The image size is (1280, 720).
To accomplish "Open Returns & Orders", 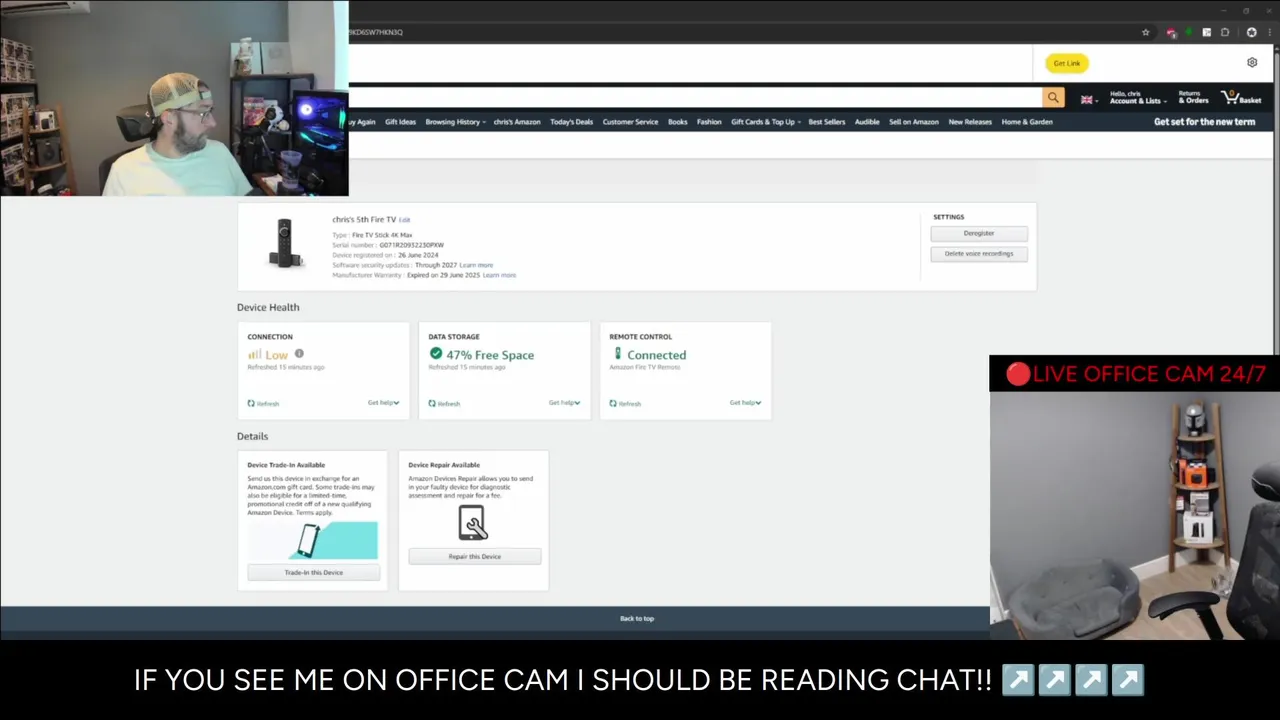I will tap(1193, 98).
